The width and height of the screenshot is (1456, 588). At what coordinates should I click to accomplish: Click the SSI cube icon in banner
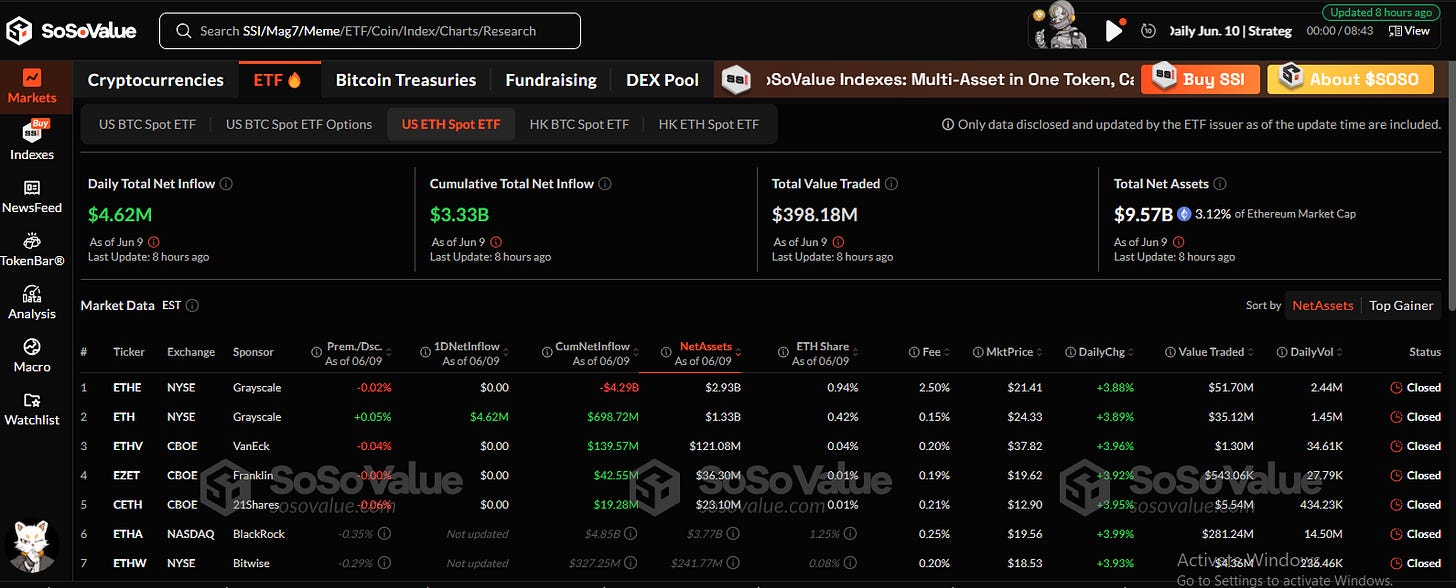(737, 80)
